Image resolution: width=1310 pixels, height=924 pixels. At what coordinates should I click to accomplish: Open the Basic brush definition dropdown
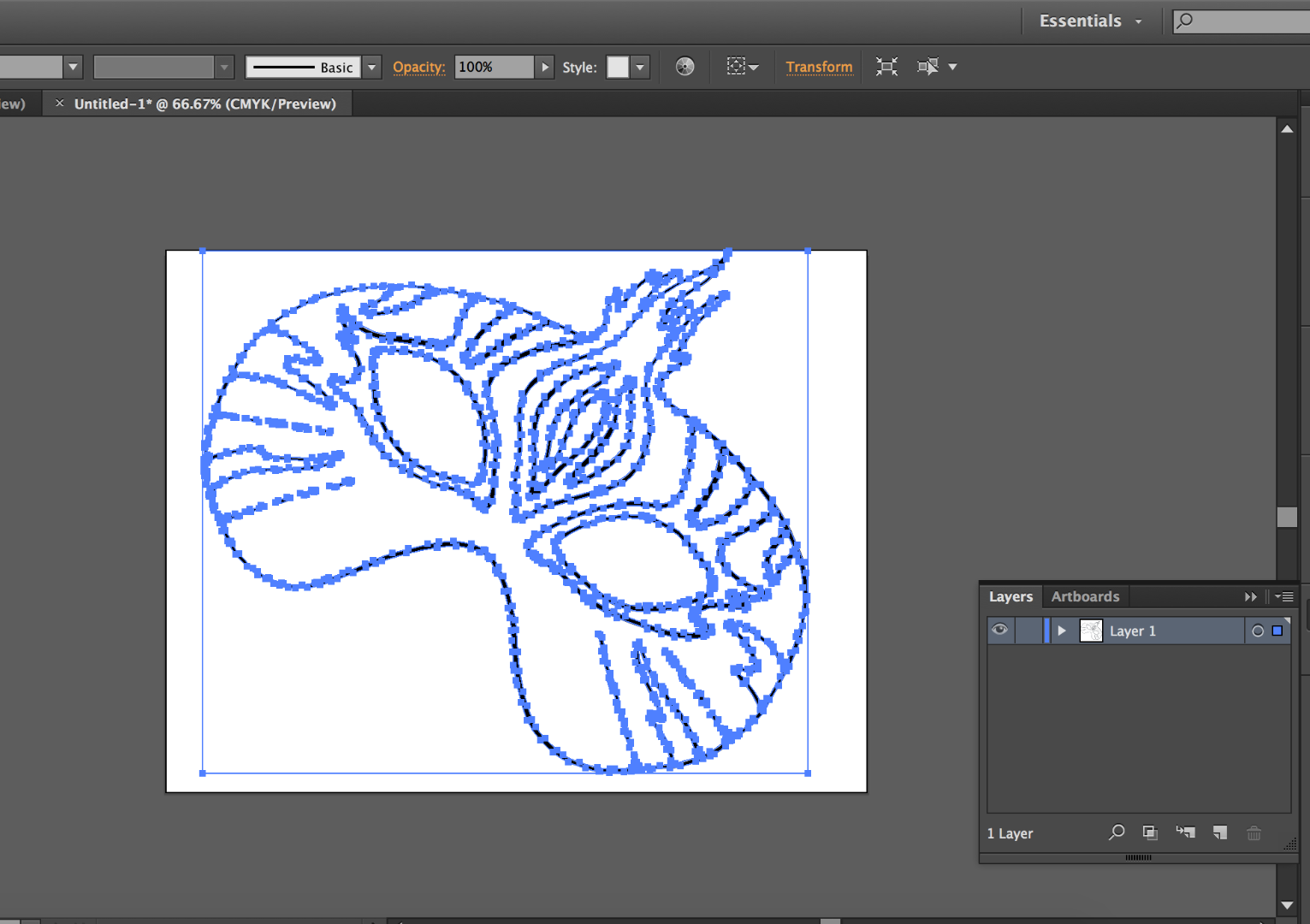point(371,67)
